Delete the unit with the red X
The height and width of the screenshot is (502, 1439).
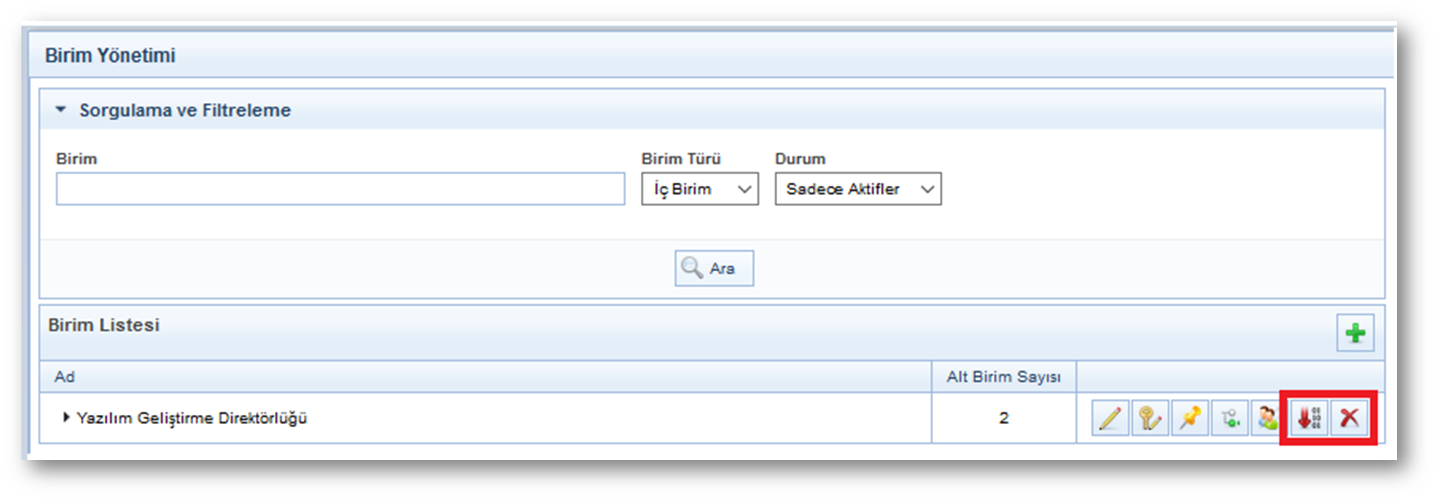(x=1349, y=419)
